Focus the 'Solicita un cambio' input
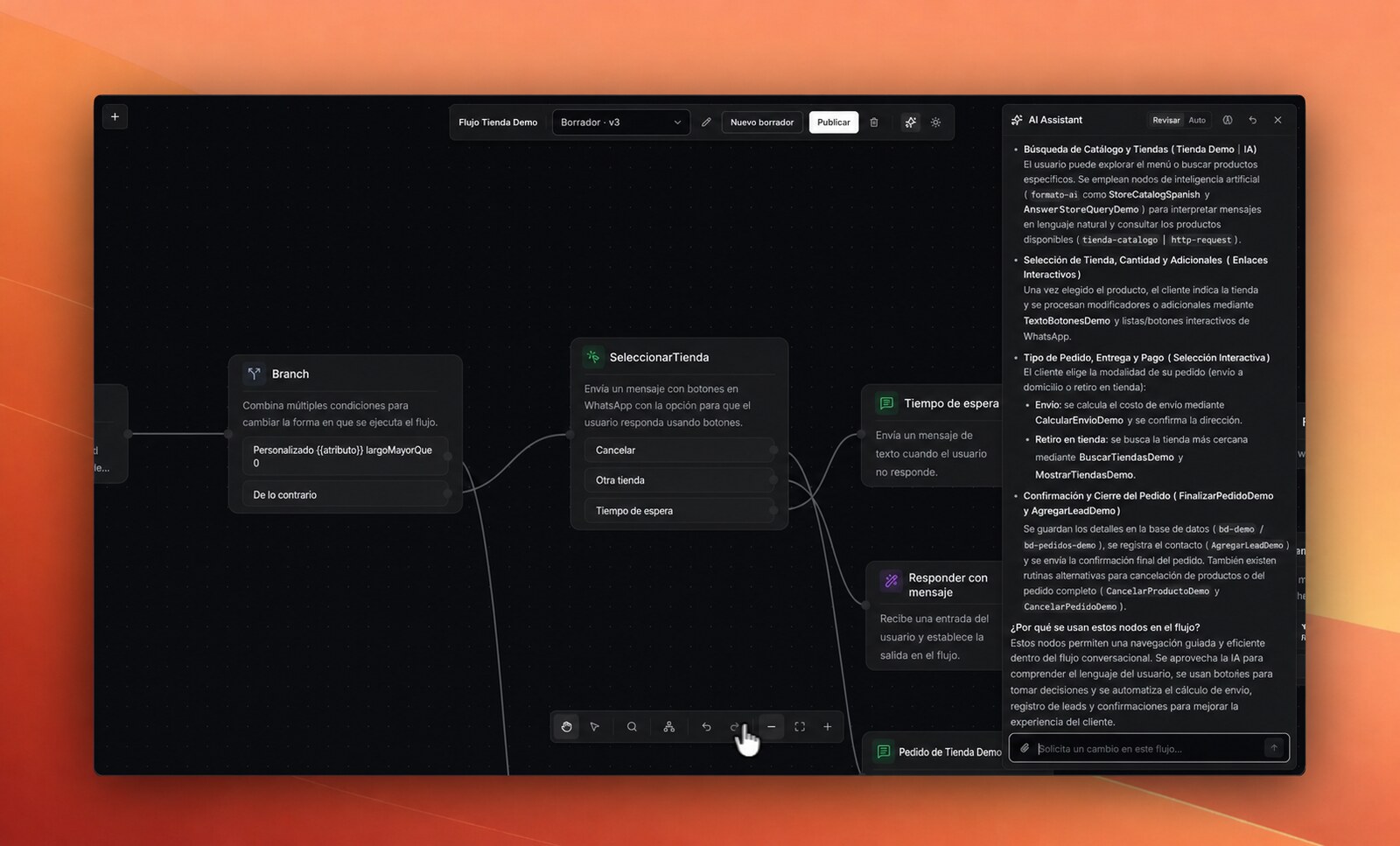Image resolution: width=1400 pixels, height=846 pixels. coord(1147,748)
